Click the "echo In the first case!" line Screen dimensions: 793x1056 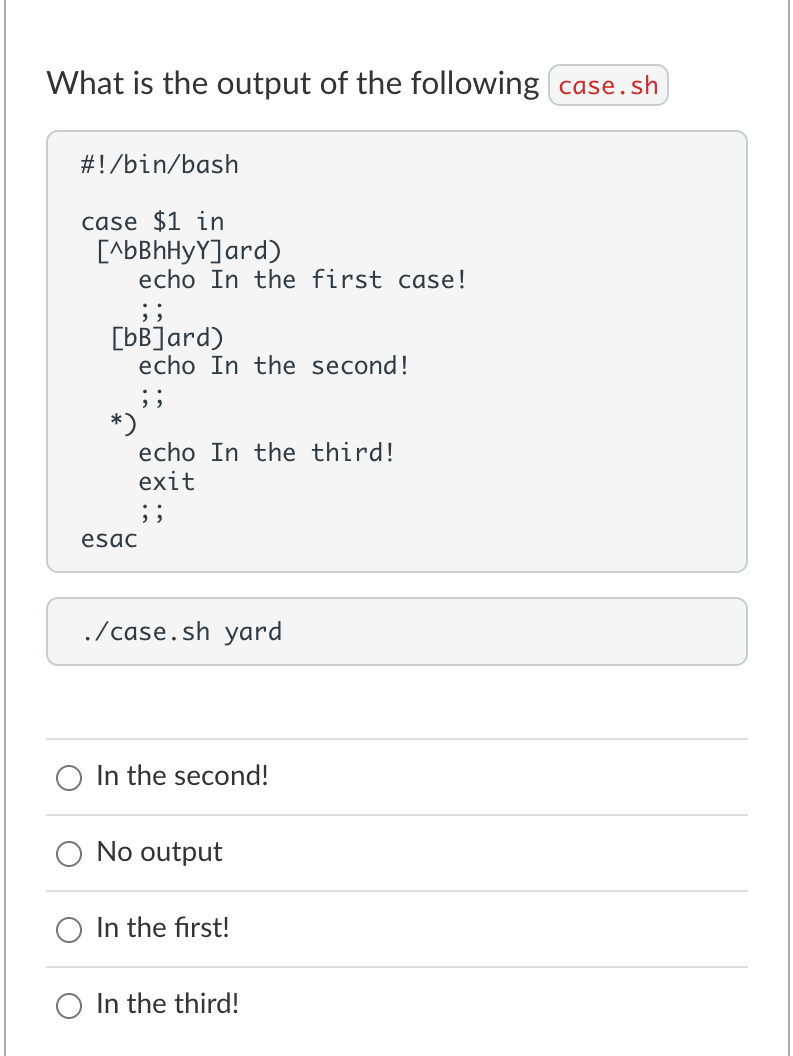[x=302, y=279]
